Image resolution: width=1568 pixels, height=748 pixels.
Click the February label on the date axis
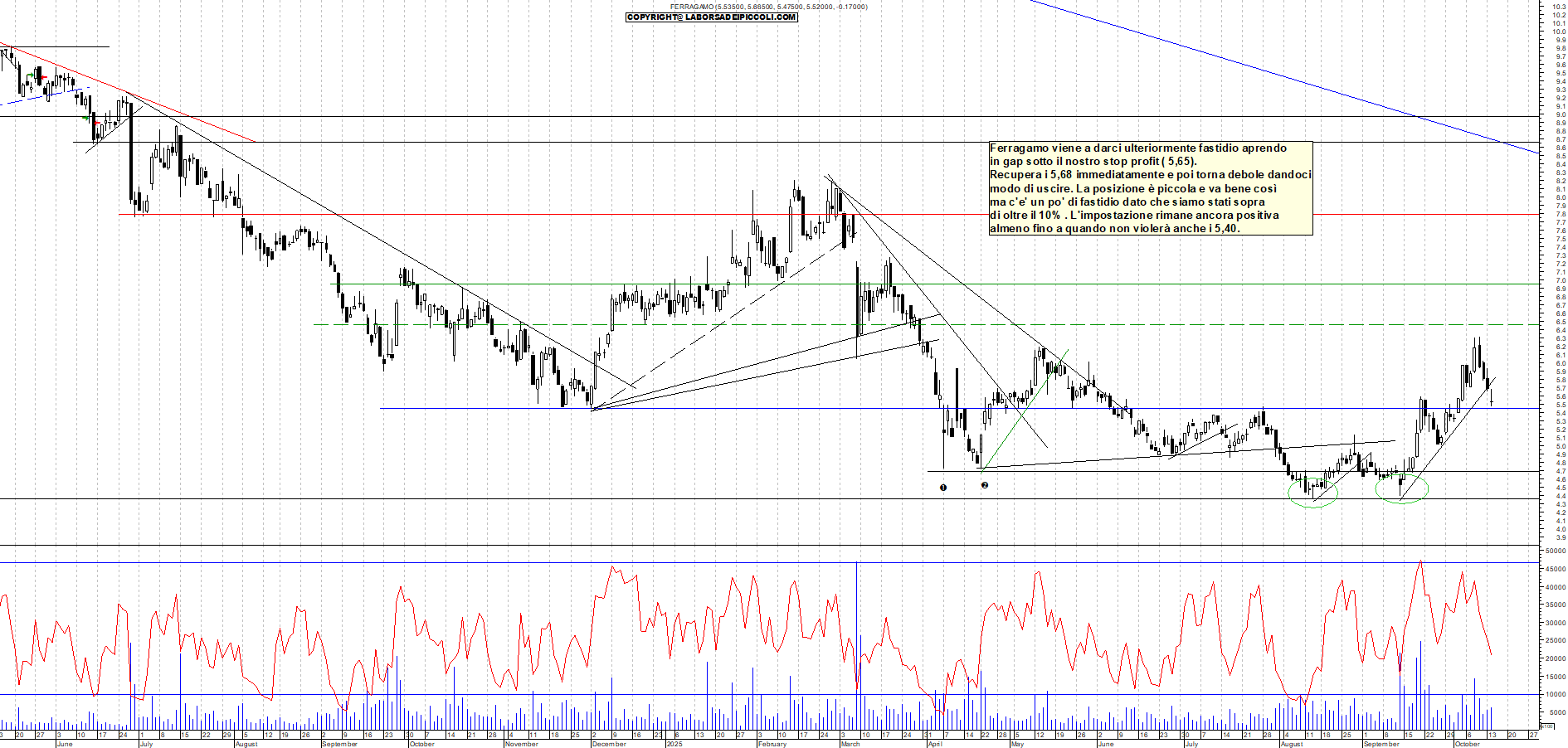772,744
